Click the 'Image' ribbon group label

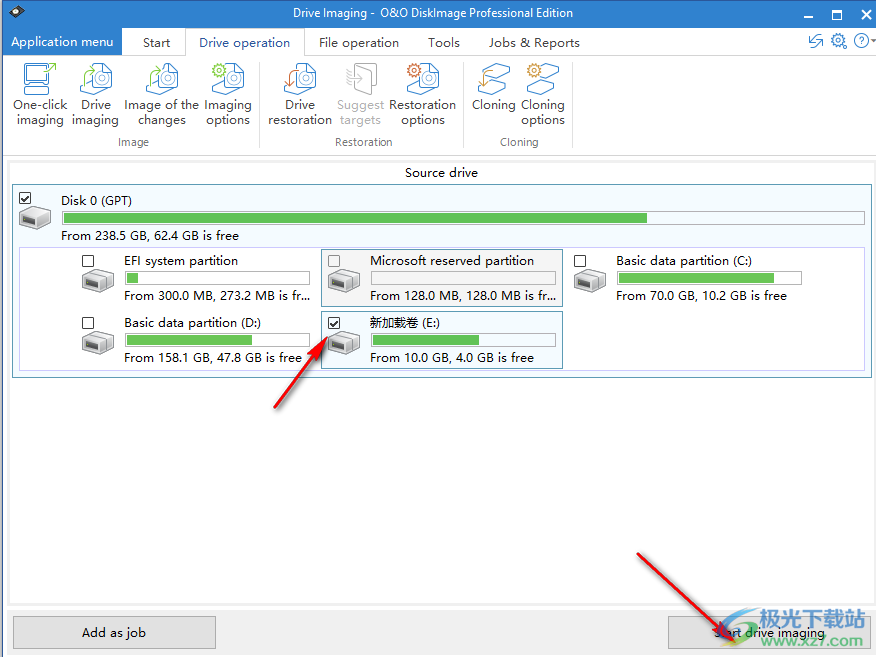click(x=133, y=142)
